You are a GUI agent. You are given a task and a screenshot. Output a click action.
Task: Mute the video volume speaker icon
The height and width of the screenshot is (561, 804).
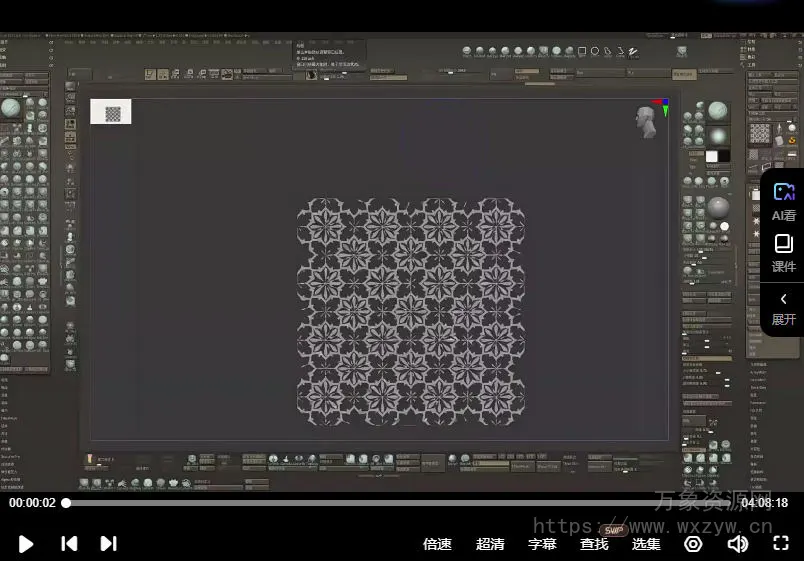tap(738, 544)
